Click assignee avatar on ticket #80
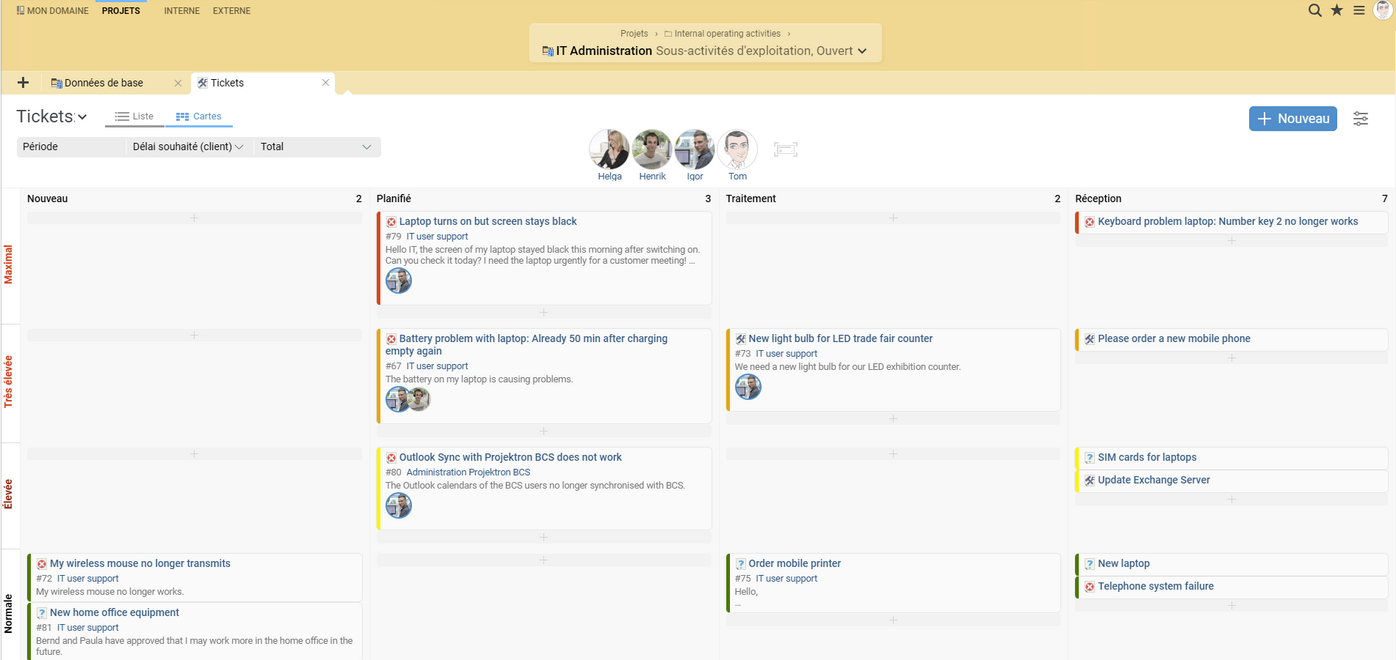This screenshot has width=1396, height=660. (x=399, y=505)
